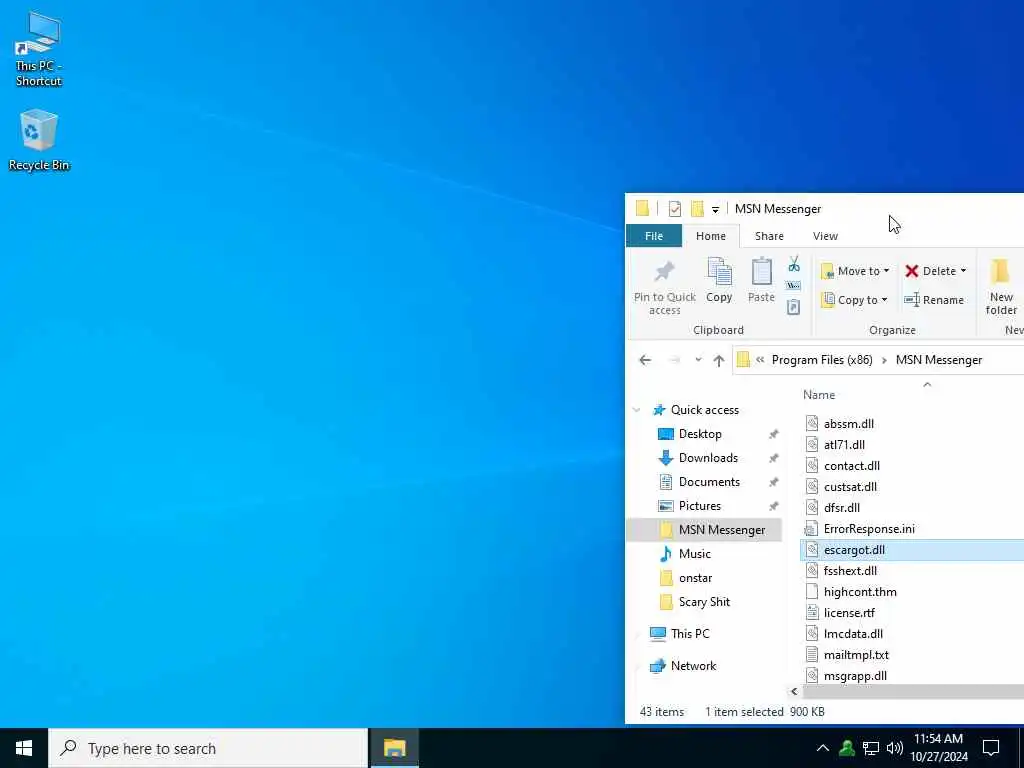1024x768 pixels.
Task: Select This PC in the navigation pane
Action: 690,633
